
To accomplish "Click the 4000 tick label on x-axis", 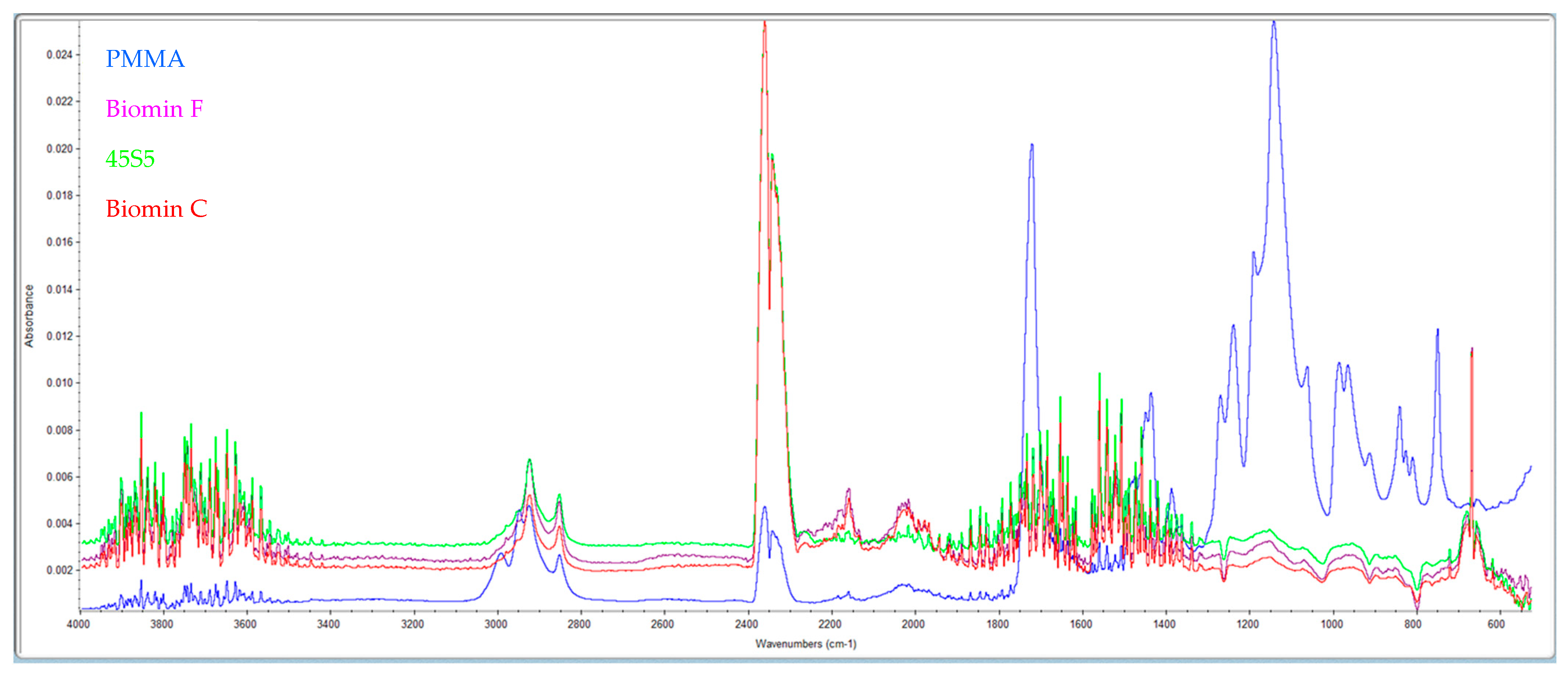I will 78,624.
